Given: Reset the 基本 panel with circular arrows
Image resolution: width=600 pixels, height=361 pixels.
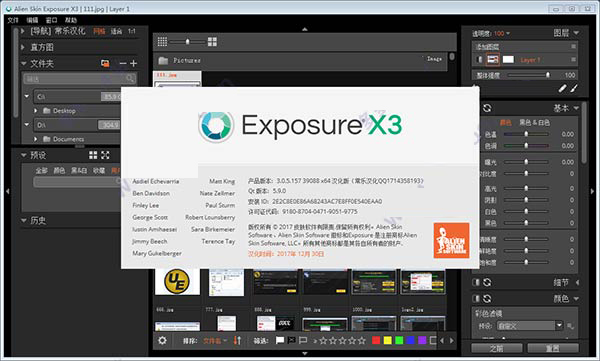Looking at the screenshot, I should pos(487,108).
